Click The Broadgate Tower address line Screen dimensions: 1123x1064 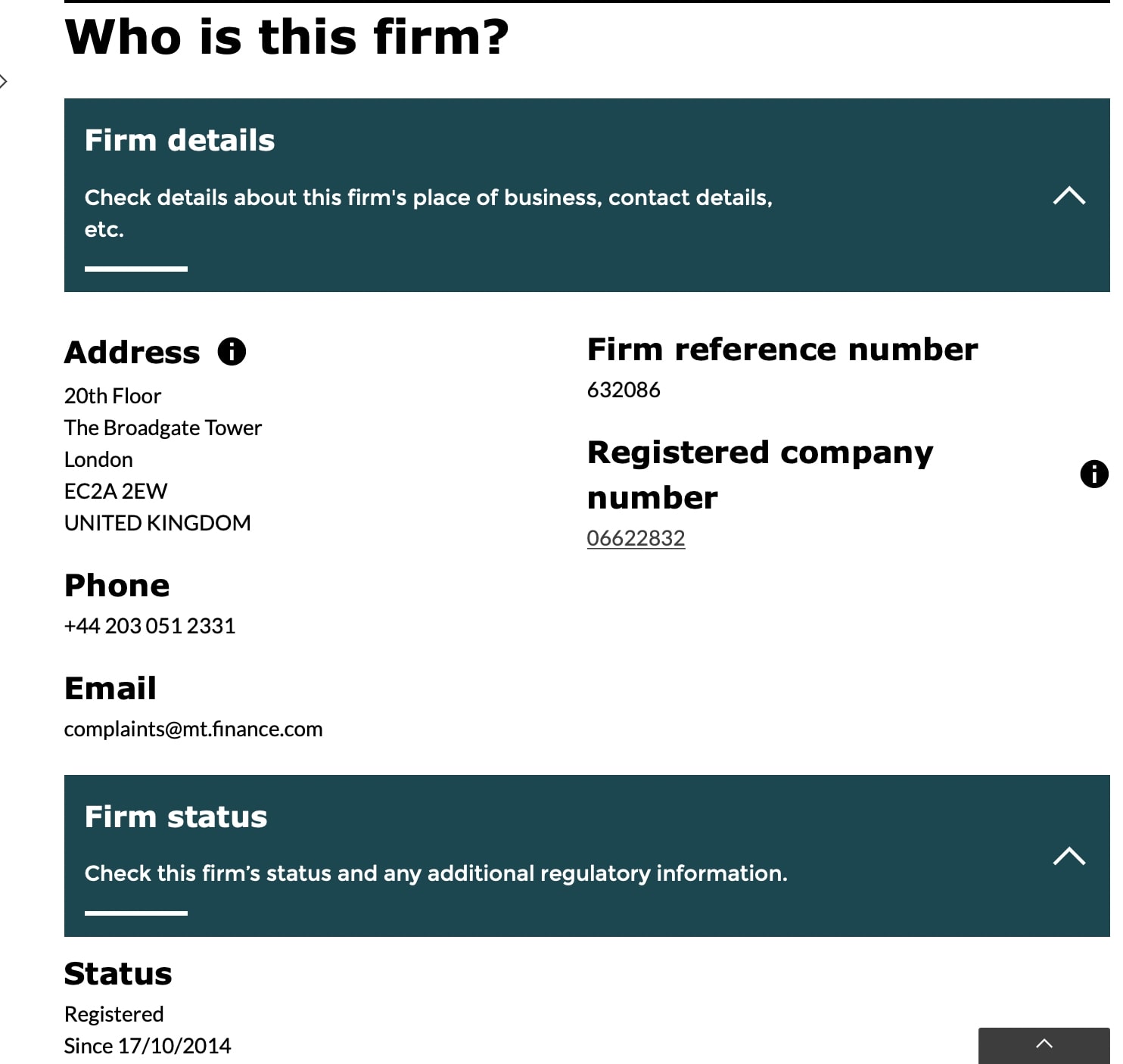point(163,428)
